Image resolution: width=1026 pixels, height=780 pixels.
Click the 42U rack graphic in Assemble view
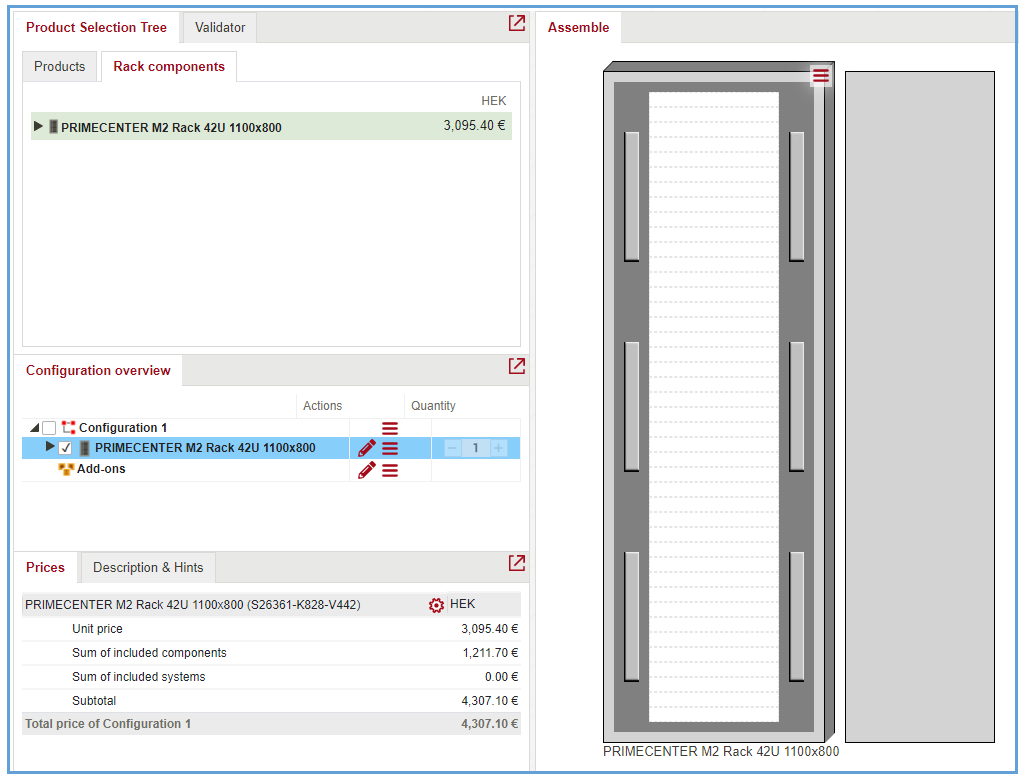click(718, 402)
